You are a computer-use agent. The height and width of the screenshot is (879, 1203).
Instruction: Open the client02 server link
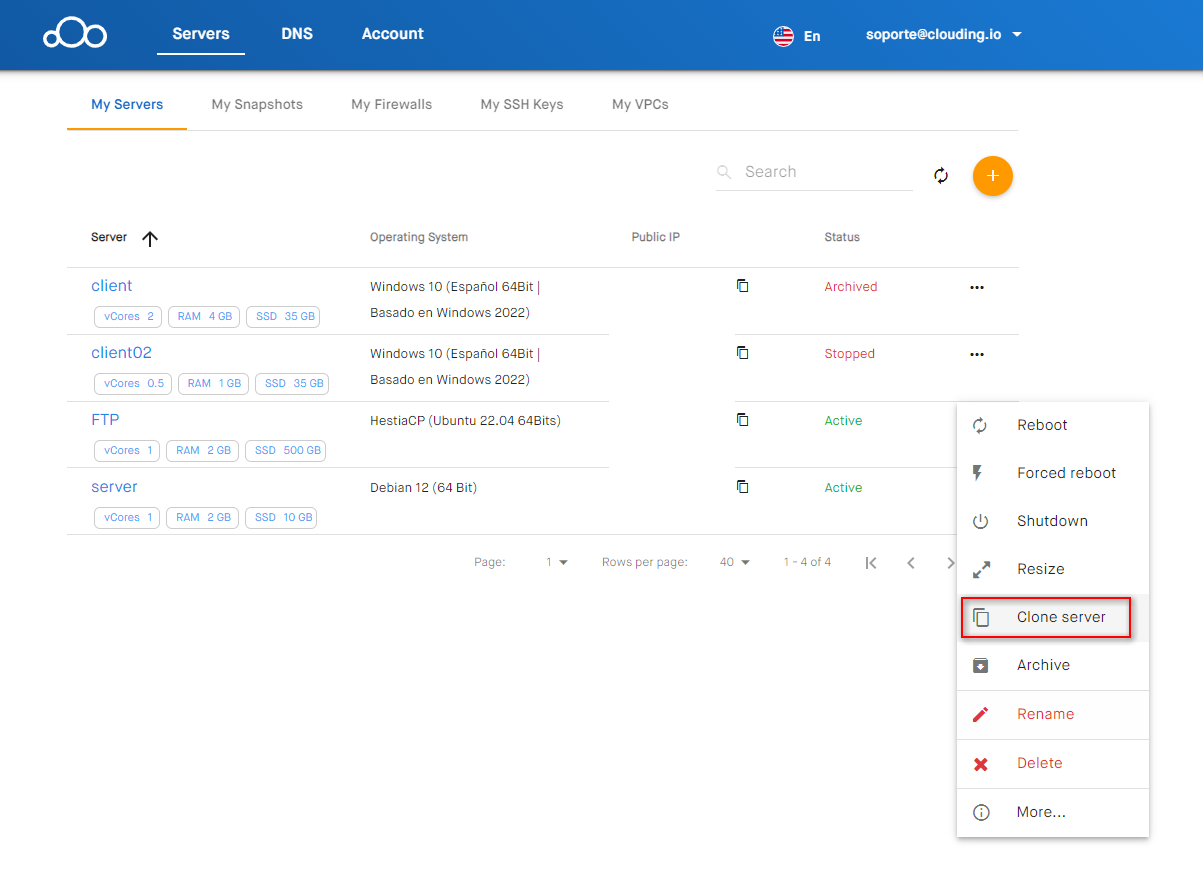[122, 353]
